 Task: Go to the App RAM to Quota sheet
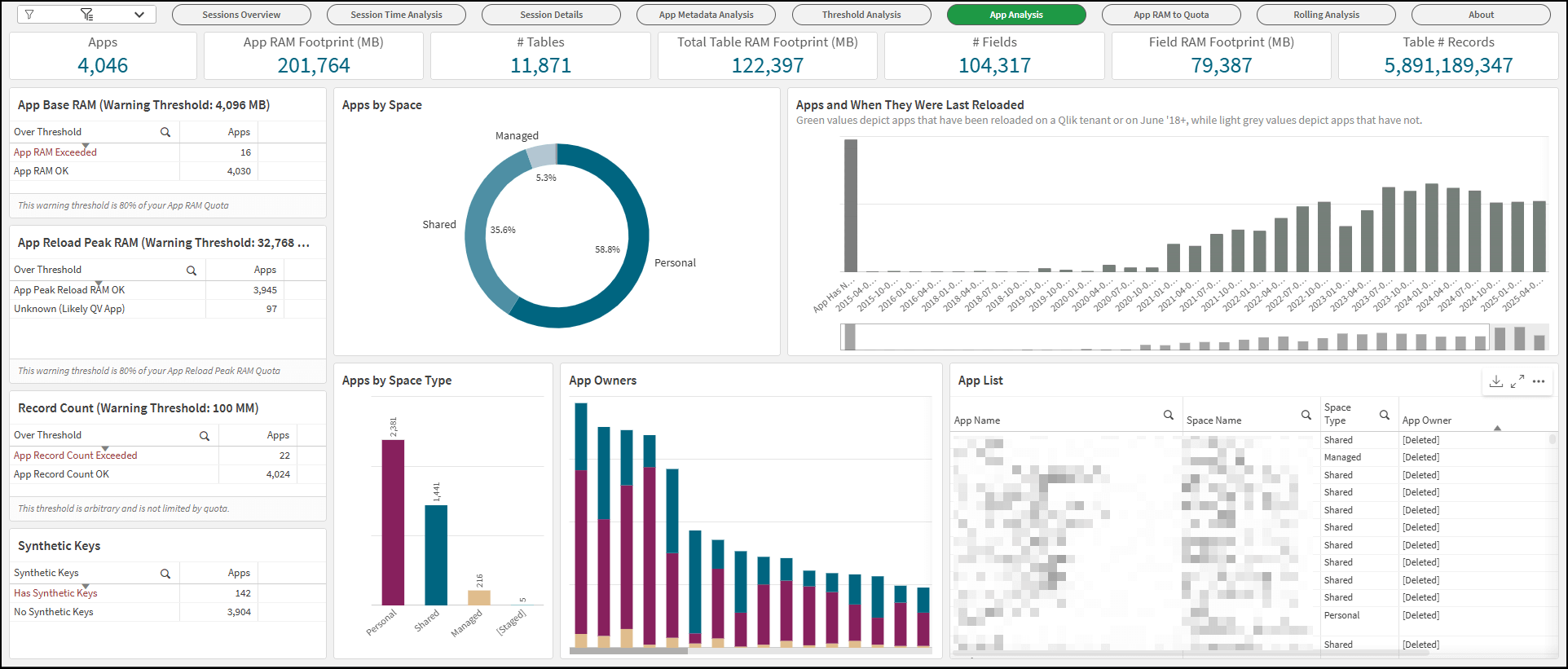click(x=1170, y=15)
